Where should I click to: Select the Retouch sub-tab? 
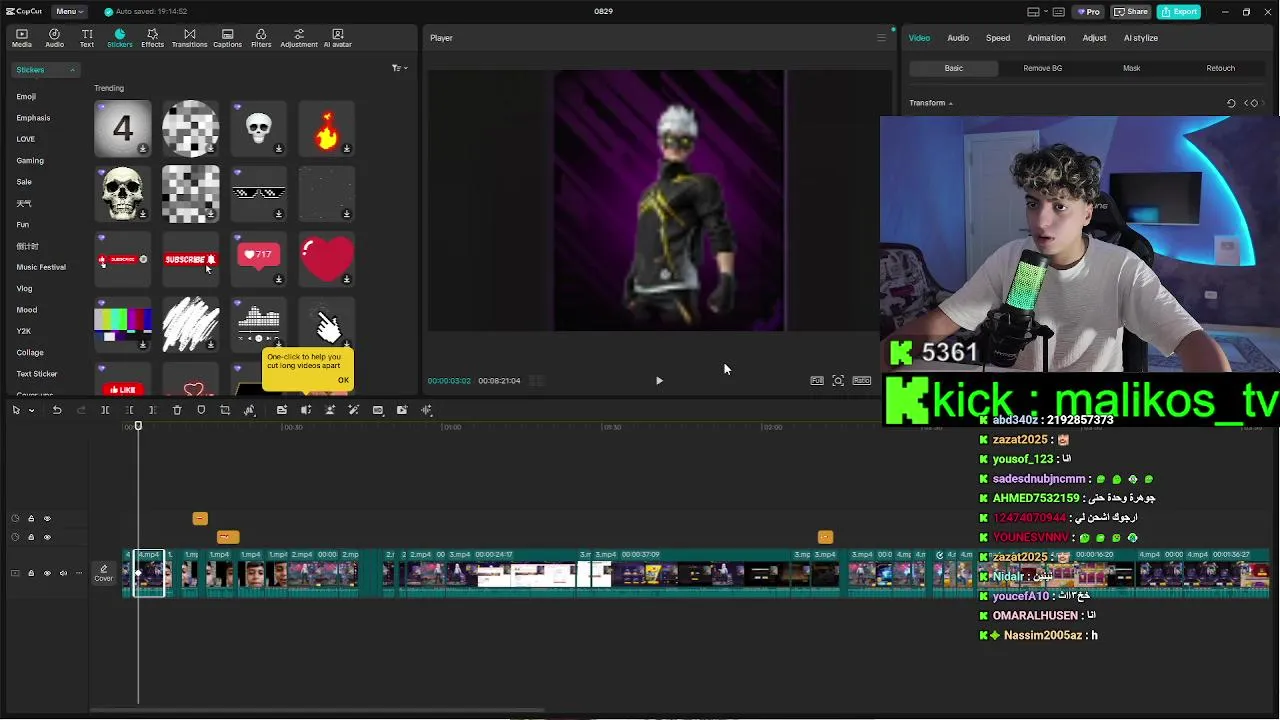(1220, 68)
